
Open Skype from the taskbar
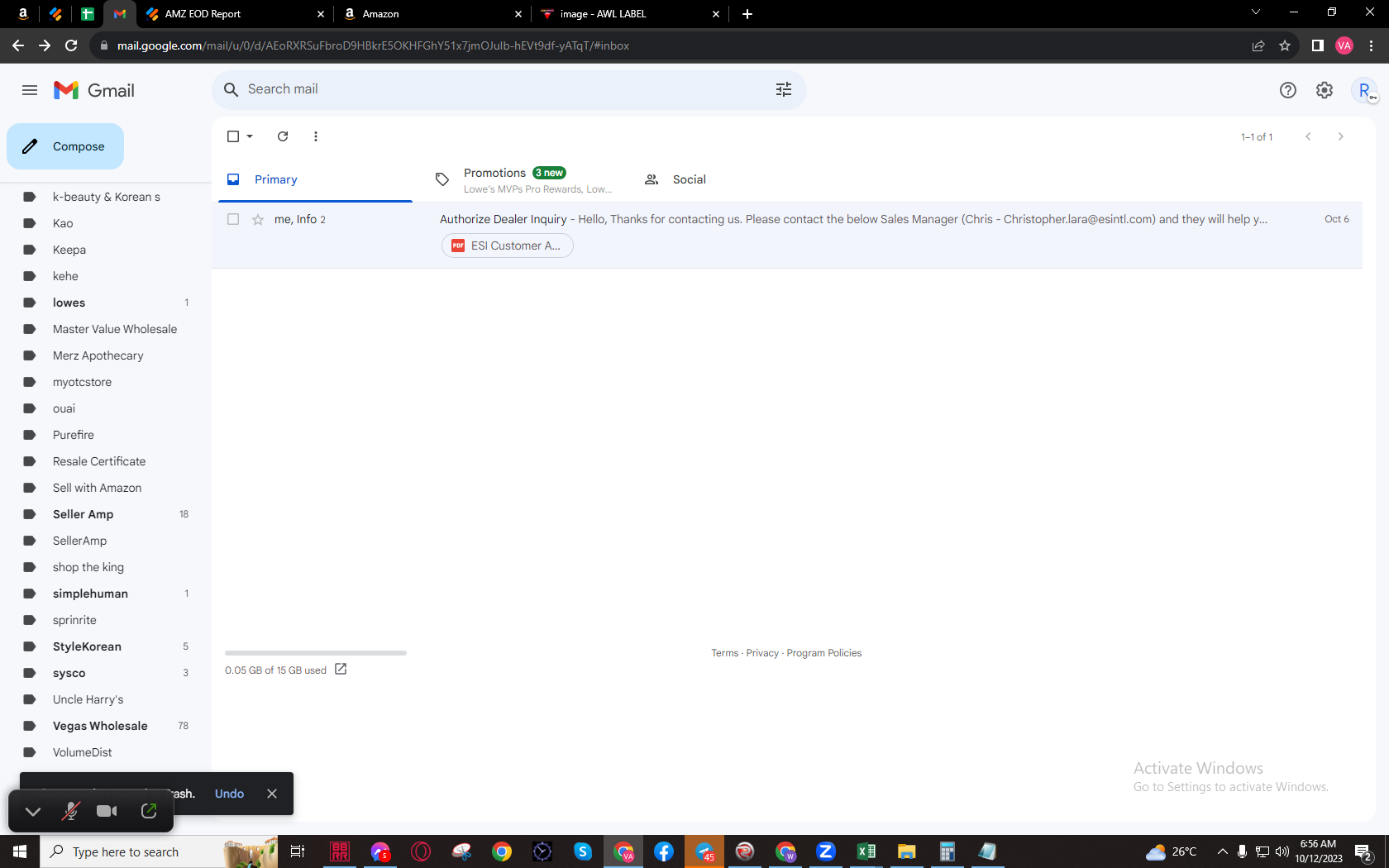583,851
